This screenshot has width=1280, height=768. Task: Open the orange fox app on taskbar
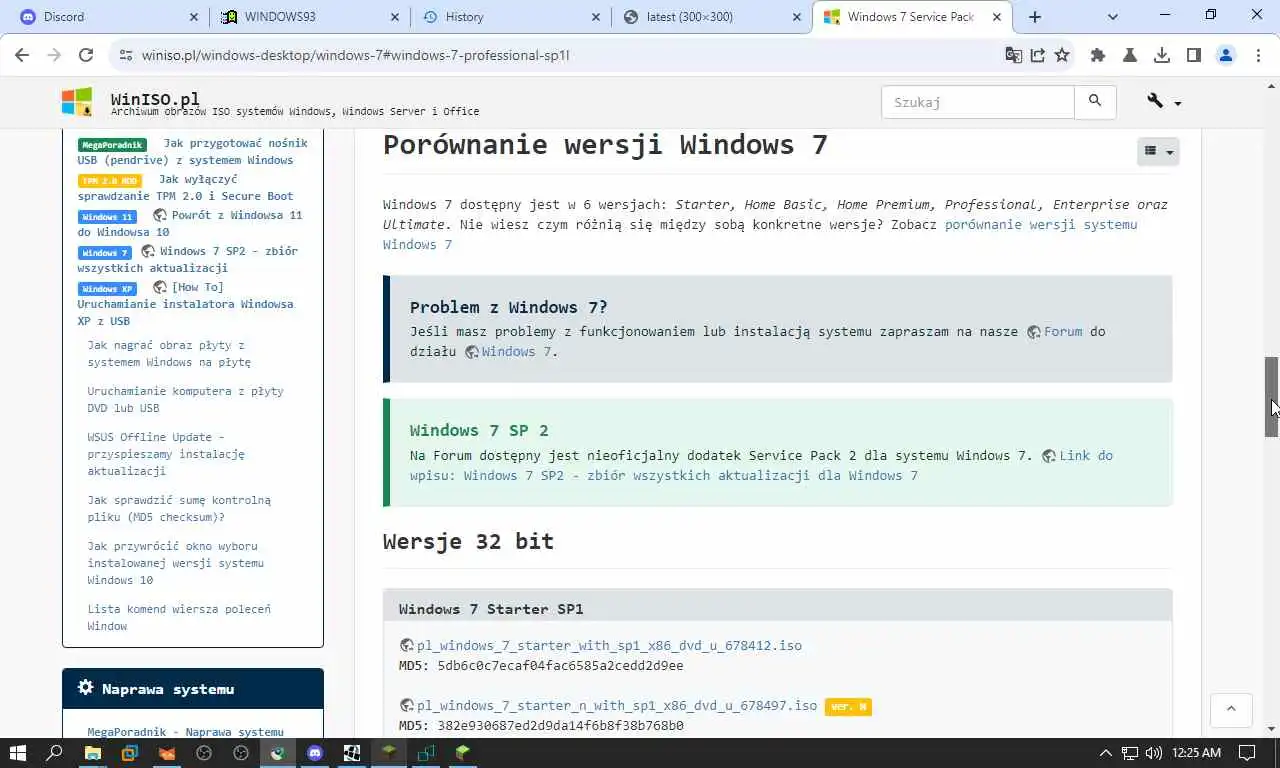(x=167, y=752)
